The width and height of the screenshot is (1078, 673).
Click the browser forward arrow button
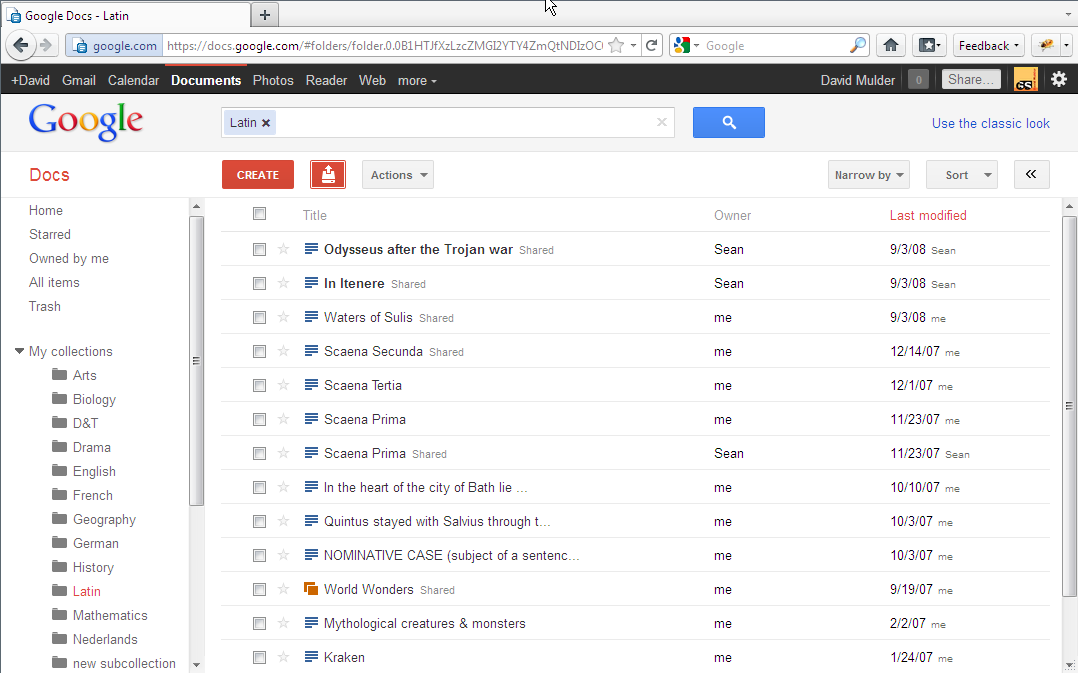point(46,45)
